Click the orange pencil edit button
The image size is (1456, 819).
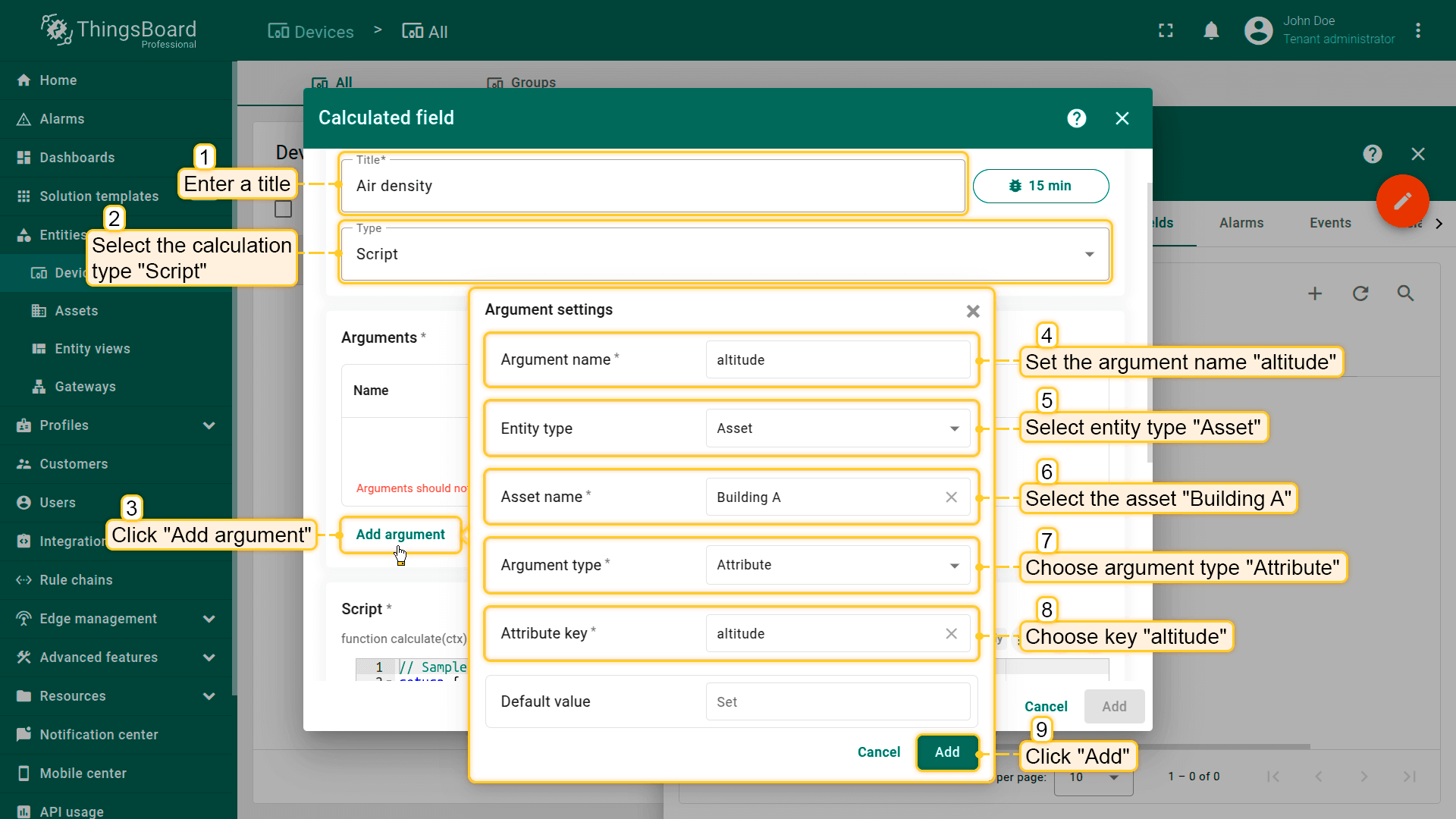click(1402, 201)
